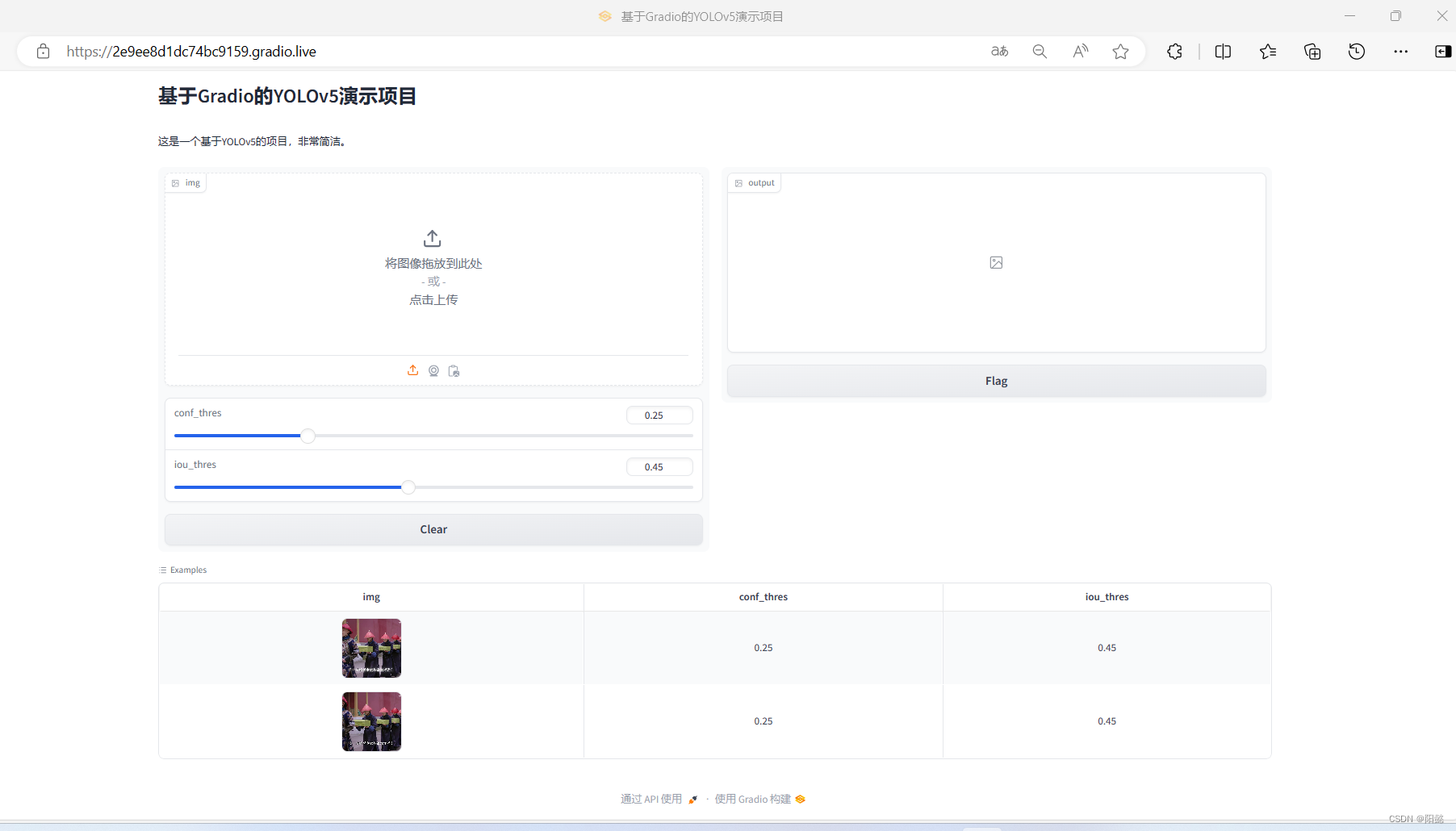Viewport: 1456px width, 831px height.
Task: Open the browser settings ellipsis menu
Action: 1400,52
